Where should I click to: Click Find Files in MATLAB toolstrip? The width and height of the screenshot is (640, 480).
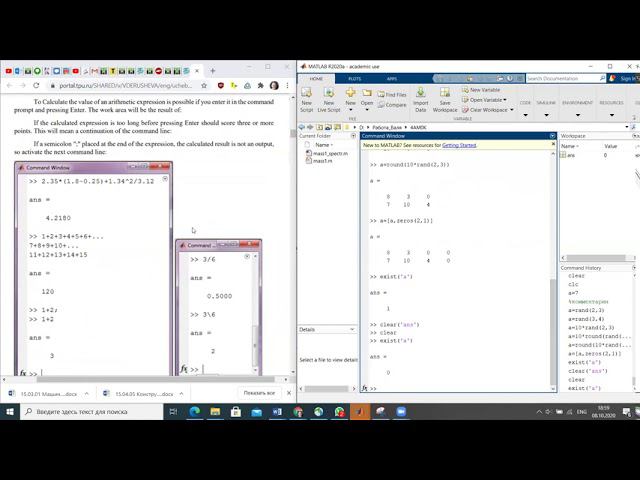click(391, 95)
